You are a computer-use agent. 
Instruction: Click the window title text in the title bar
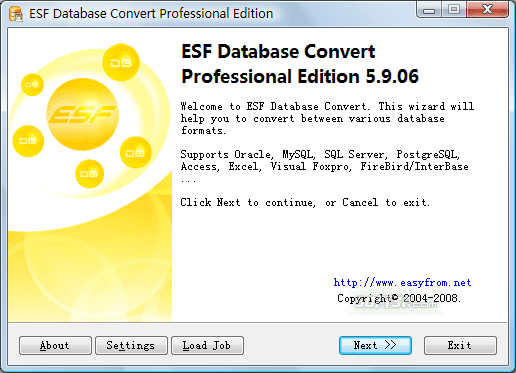(x=151, y=14)
